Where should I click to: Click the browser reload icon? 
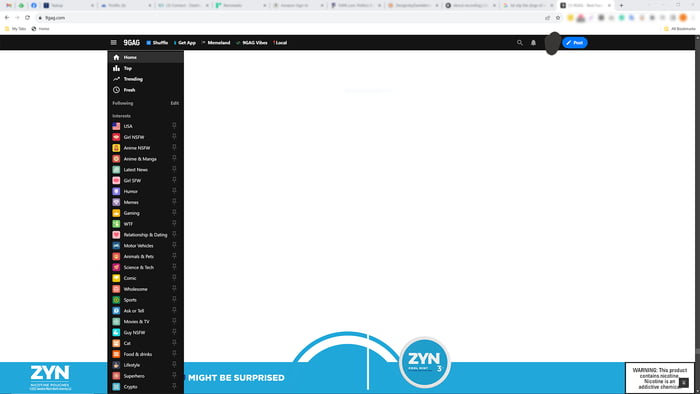[27, 18]
